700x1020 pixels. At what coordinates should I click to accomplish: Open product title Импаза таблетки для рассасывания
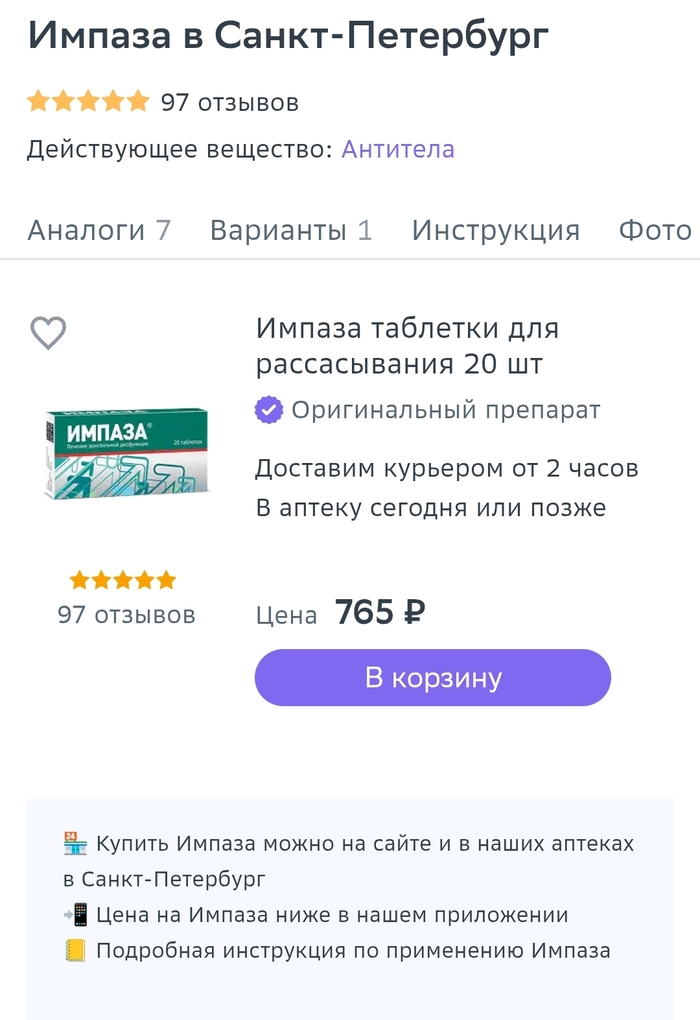click(x=407, y=345)
